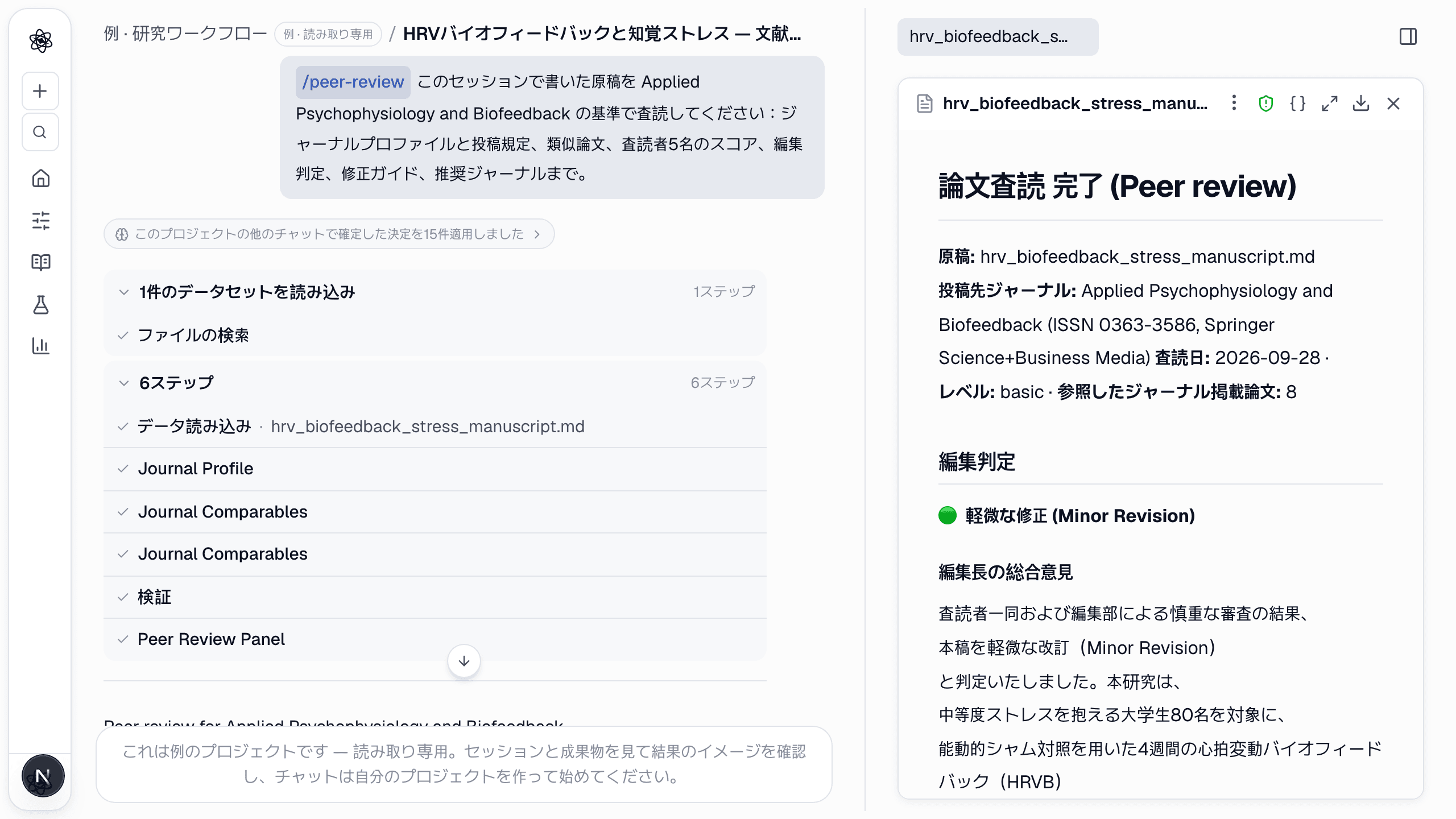Click the 編集判定 section heading
Viewport: 1456px width, 819px height.
pyautogui.click(x=977, y=461)
